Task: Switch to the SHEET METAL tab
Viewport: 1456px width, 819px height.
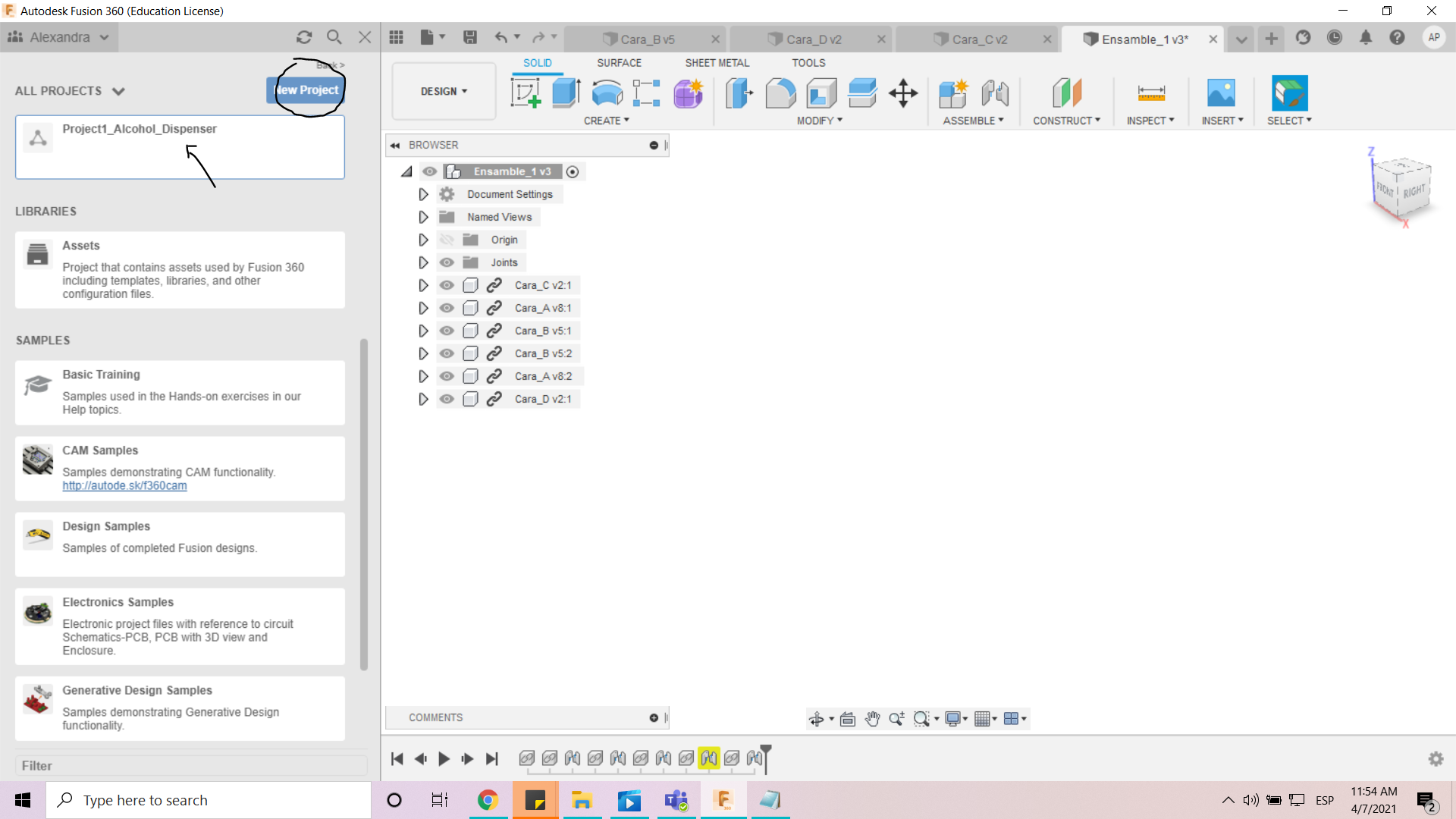Action: (717, 63)
